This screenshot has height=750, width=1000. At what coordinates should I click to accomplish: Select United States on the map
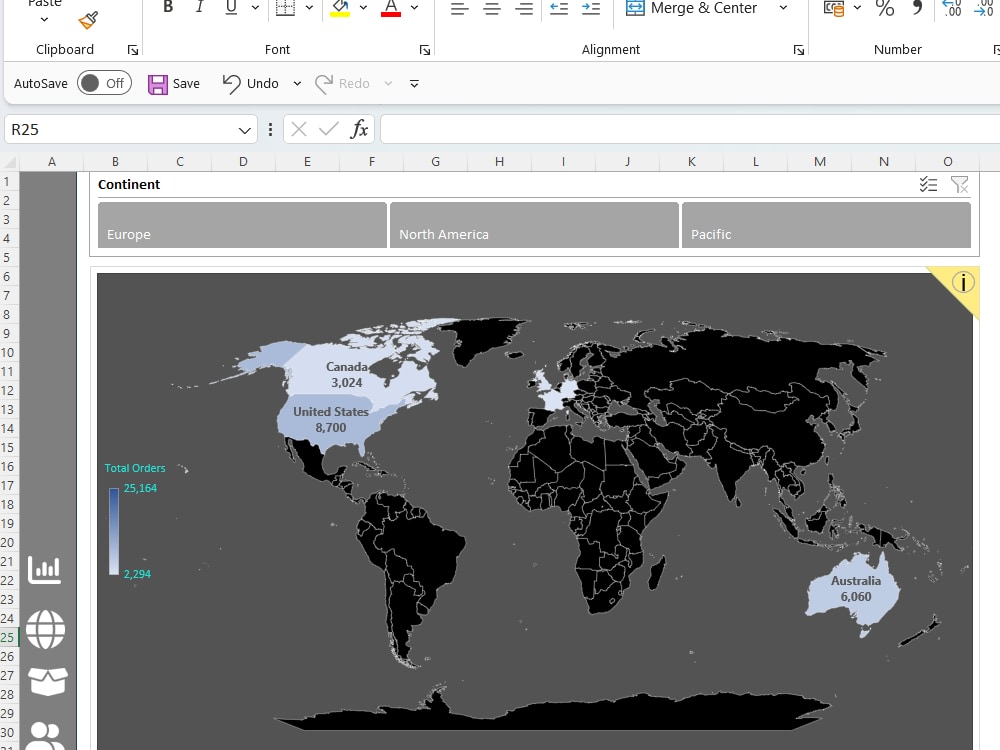330,420
